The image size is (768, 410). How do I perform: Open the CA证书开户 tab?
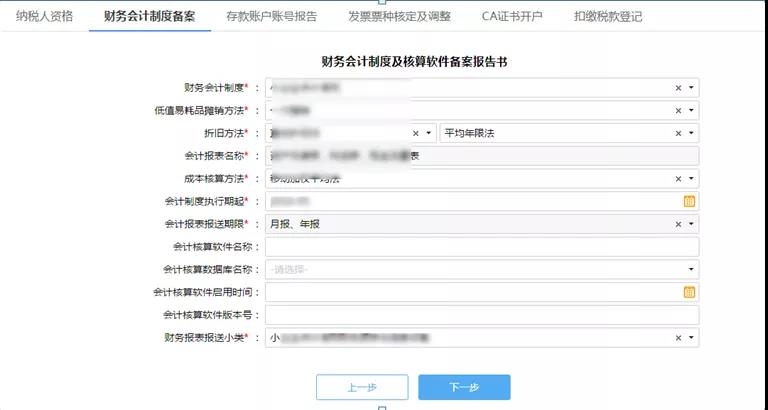512,16
